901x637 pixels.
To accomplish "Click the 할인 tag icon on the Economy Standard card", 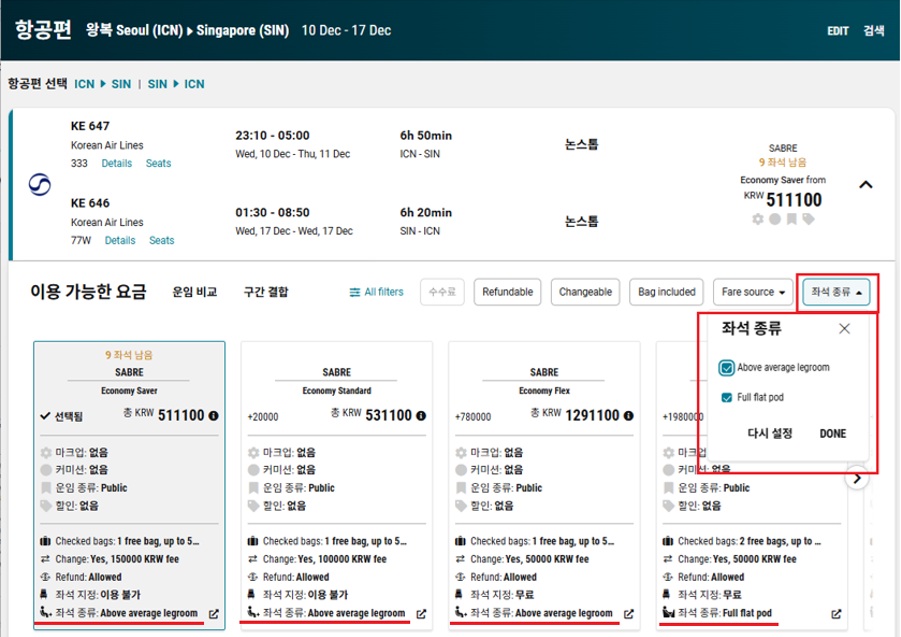I will [x=253, y=505].
